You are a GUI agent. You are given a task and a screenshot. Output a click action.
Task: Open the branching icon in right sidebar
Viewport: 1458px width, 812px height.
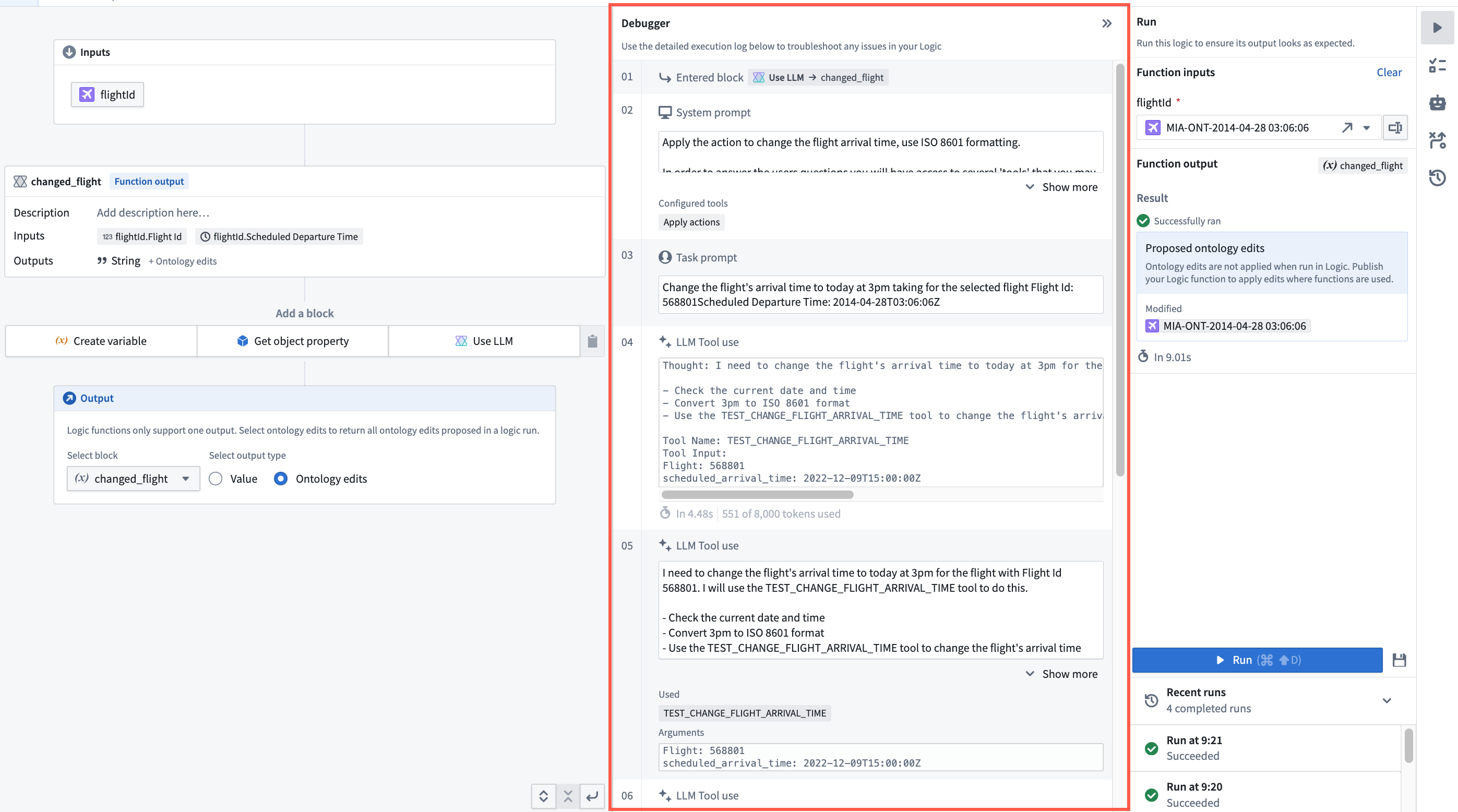point(1437,140)
